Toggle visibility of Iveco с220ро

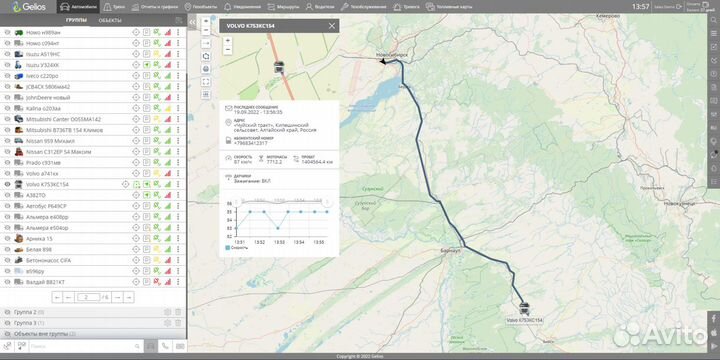[7, 76]
